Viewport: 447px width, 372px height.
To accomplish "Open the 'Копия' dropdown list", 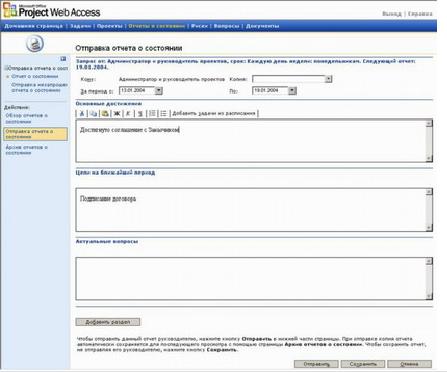I will 328,79.
